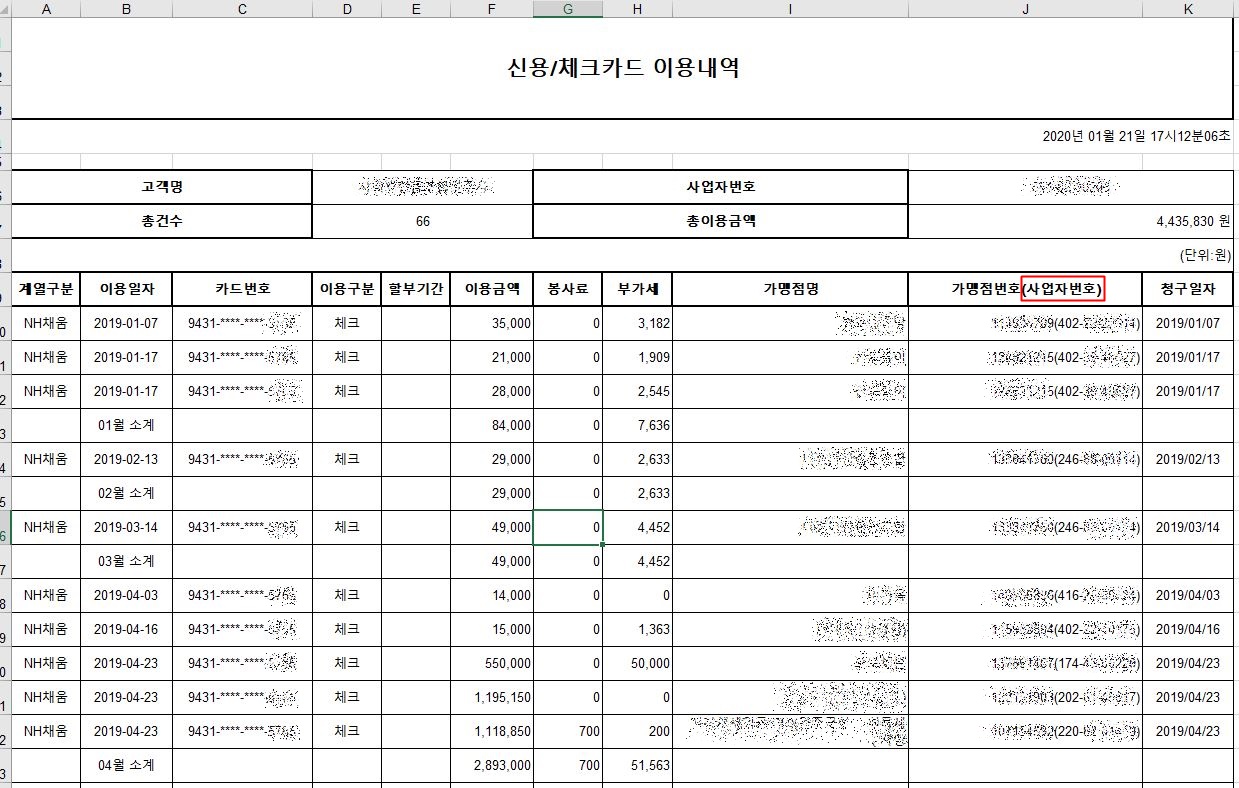This screenshot has width=1239, height=788.
Task: Click 체크 in the 2019-04-16 row
Action: (347, 629)
